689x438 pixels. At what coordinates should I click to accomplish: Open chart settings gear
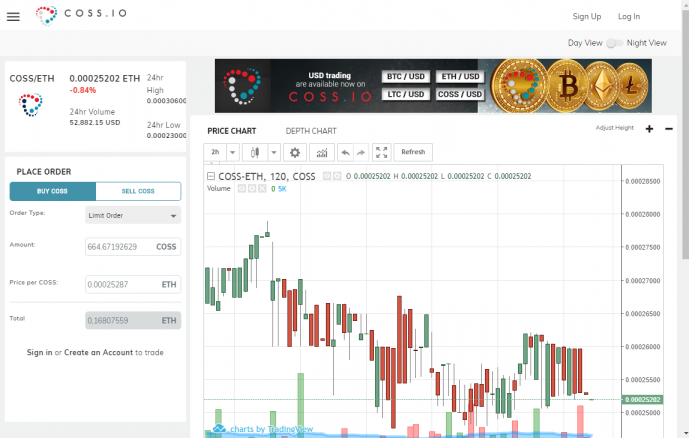[x=295, y=152]
